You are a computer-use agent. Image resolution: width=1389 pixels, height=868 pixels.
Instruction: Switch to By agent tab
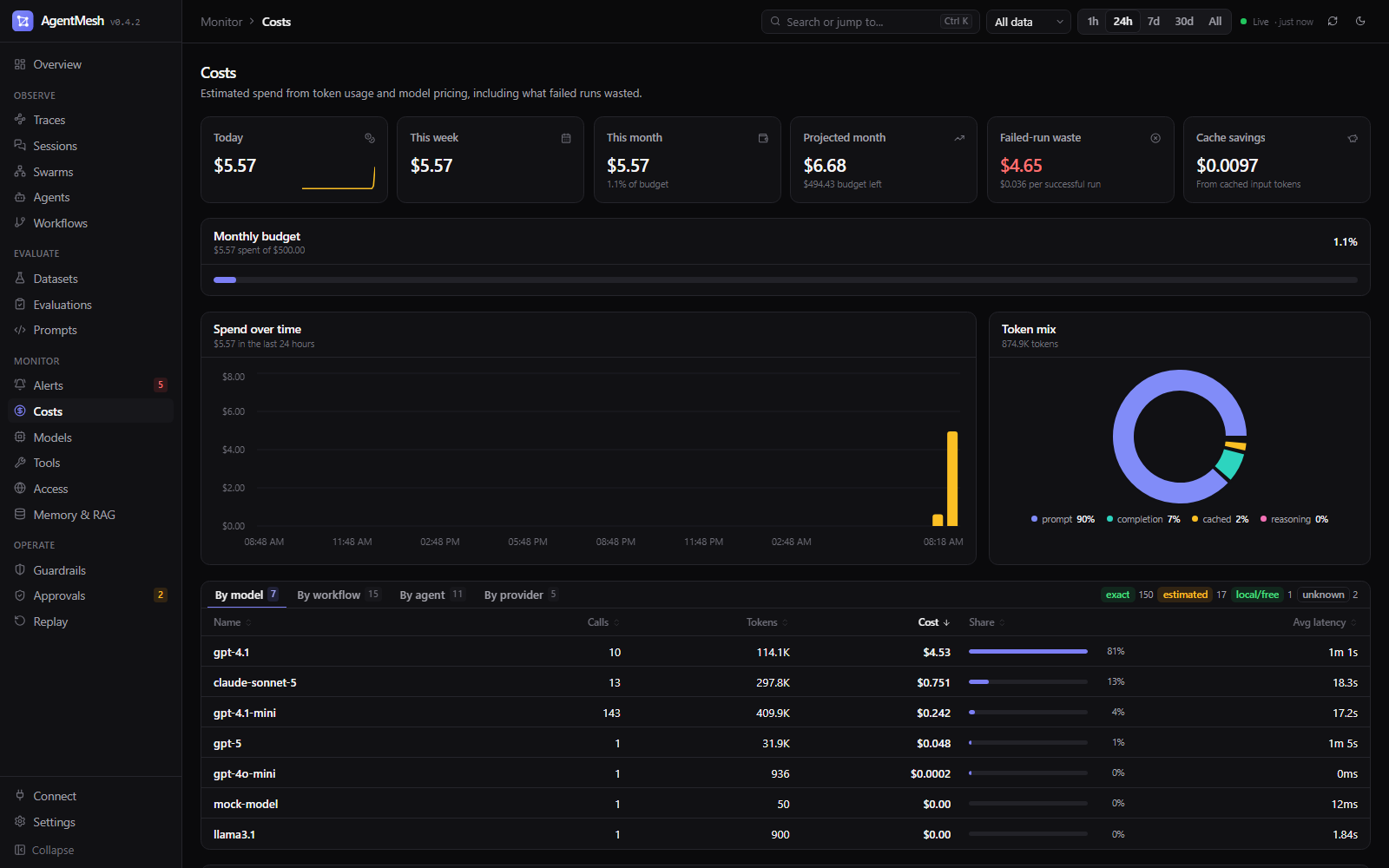point(431,595)
